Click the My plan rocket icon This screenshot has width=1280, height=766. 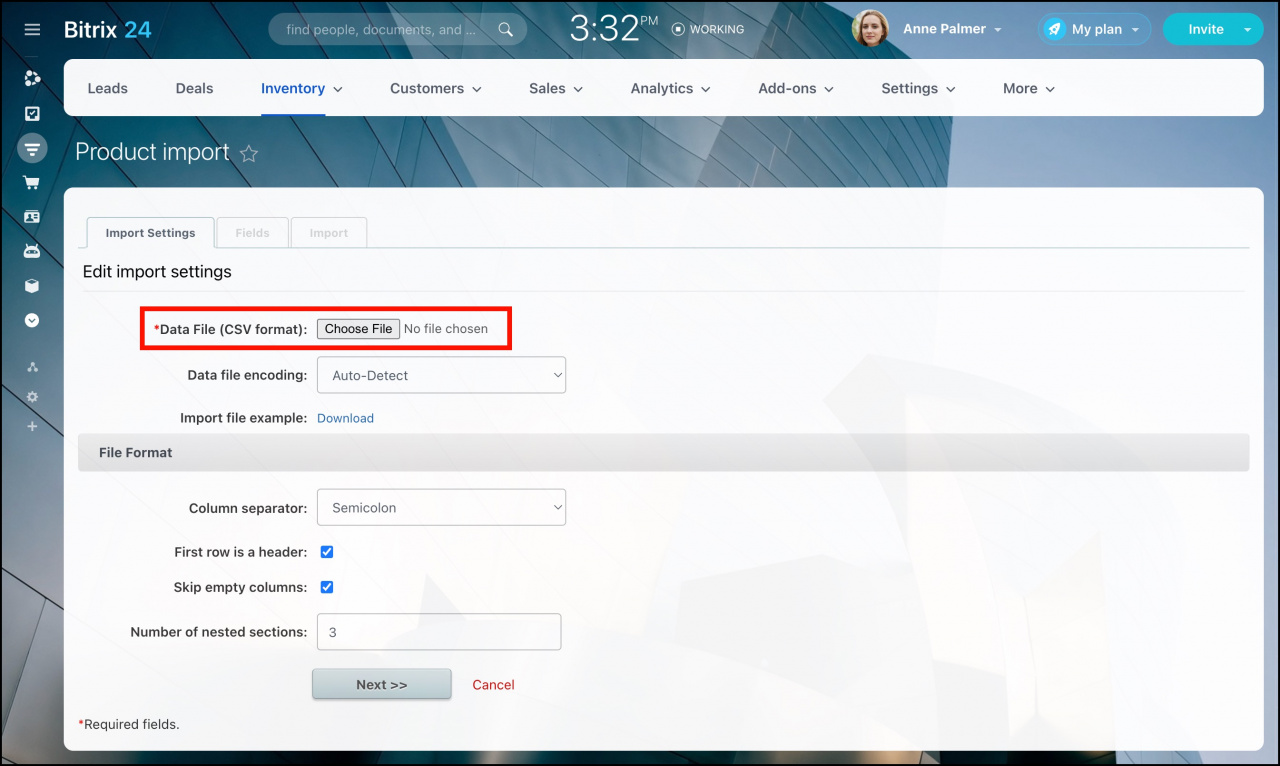click(x=1054, y=30)
